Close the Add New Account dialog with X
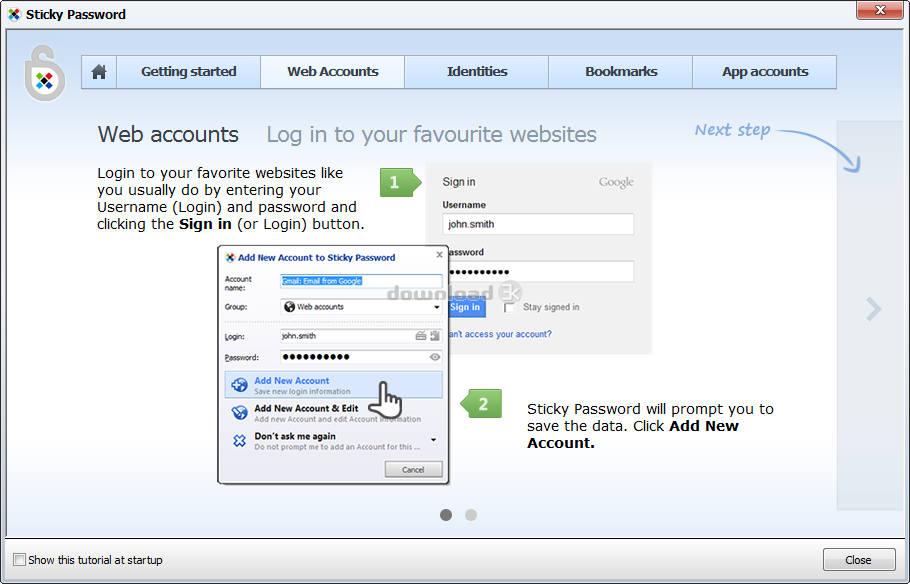The image size is (910, 584). [x=439, y=255]
